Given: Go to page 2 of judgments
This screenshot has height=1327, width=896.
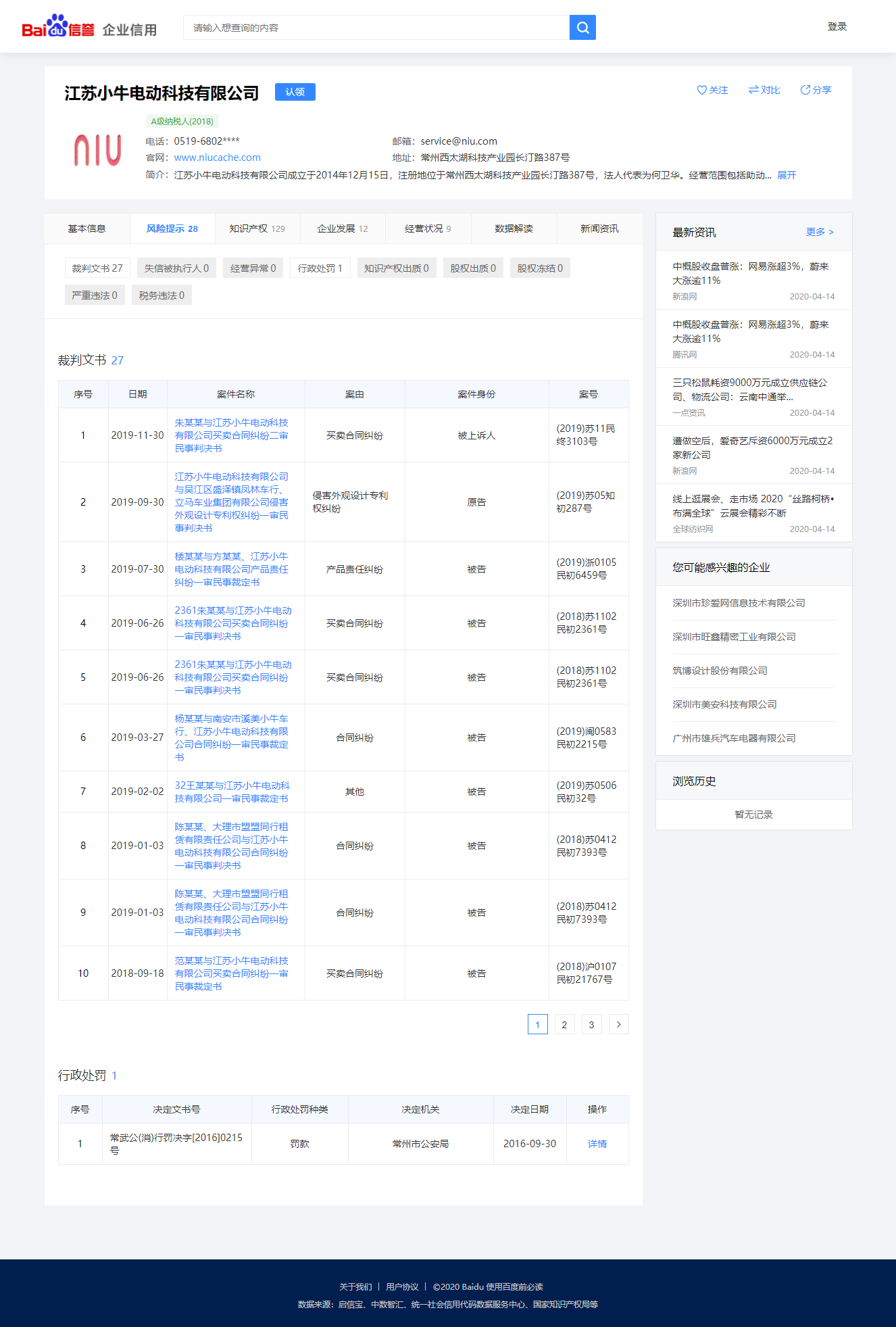Looking at the screenshot, I should (x=564, y=1024).
